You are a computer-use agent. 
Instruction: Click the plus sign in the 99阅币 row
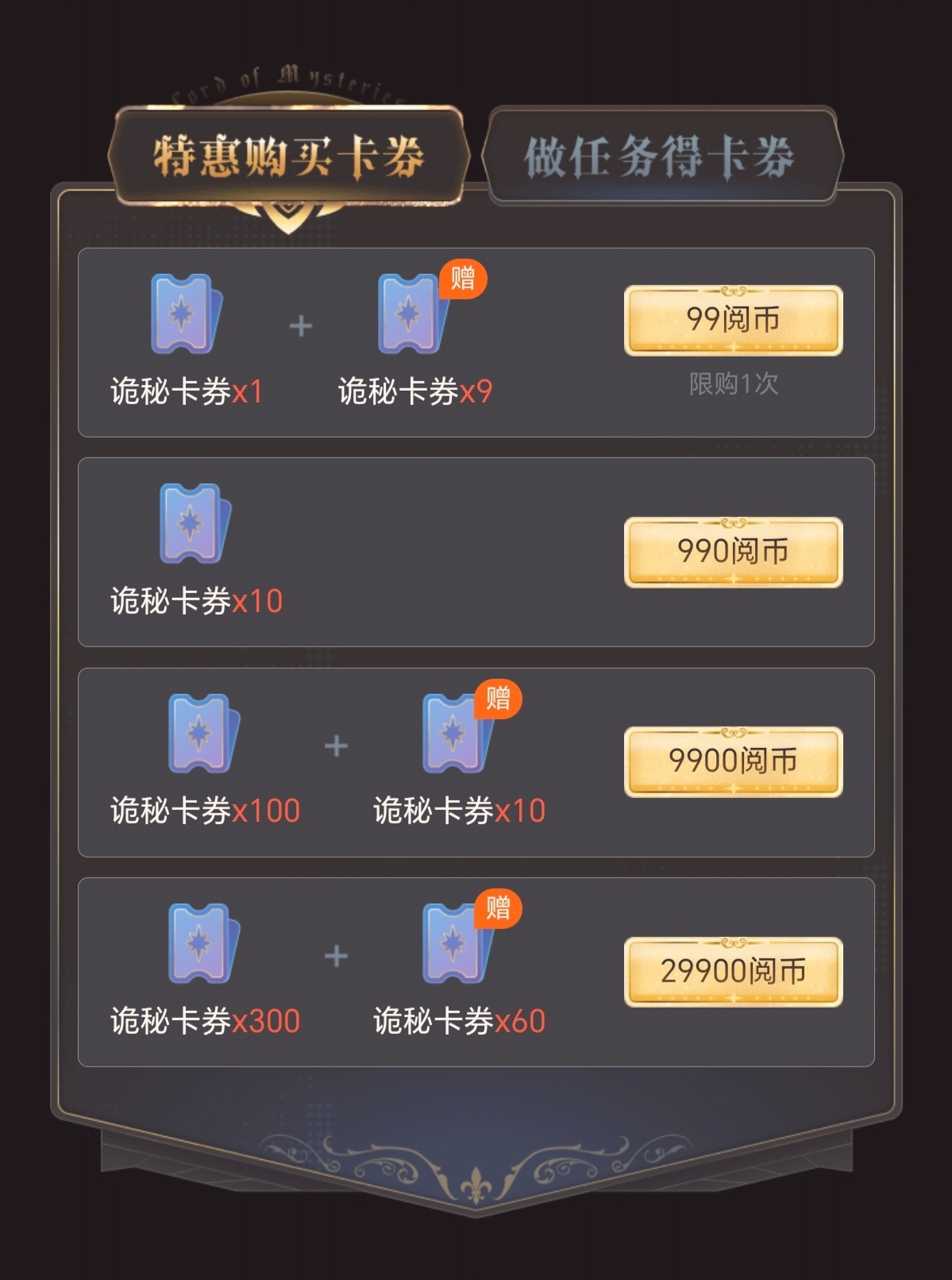(x=301, y=326)
